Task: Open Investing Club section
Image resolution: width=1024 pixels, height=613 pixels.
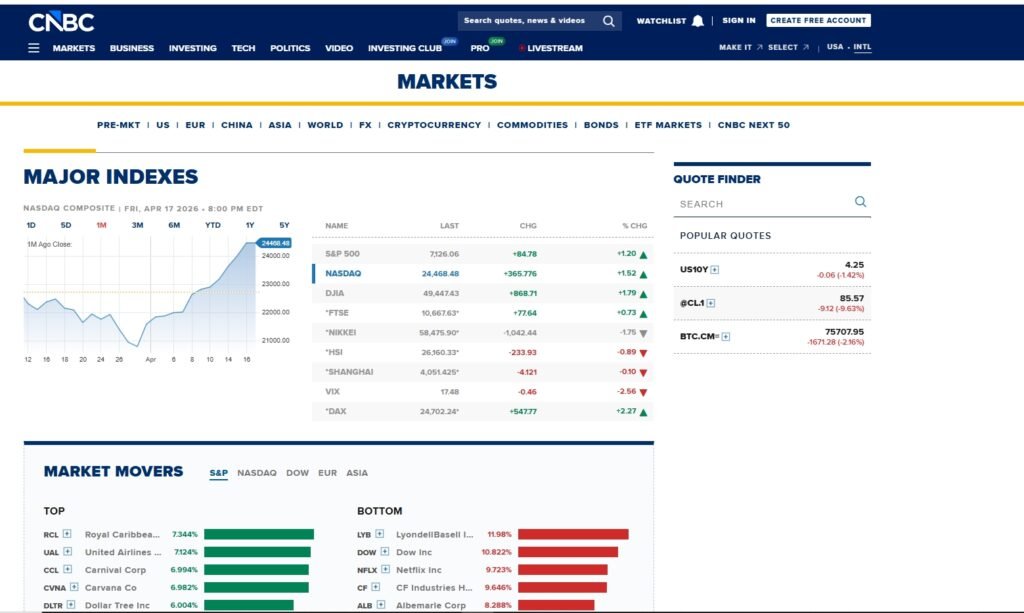Action: 405,48
